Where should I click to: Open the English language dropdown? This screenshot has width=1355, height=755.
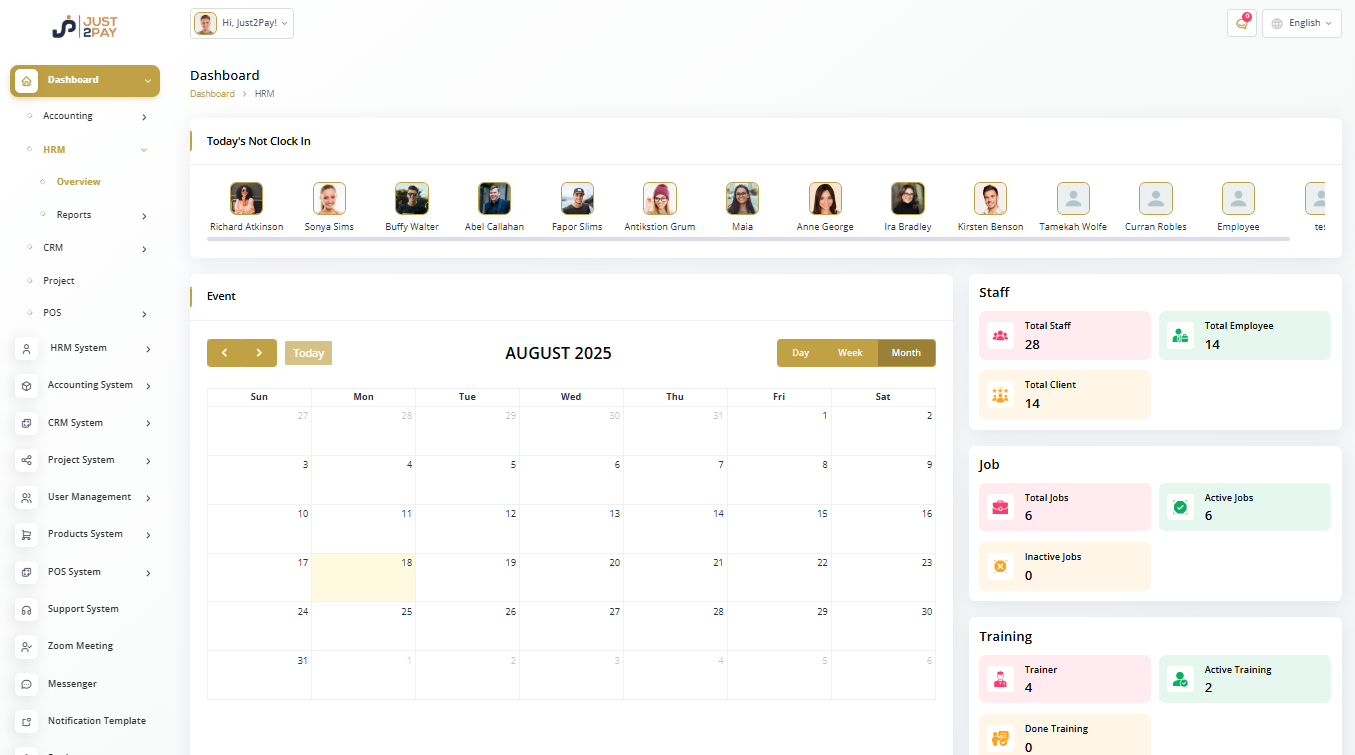point(1301,22)
